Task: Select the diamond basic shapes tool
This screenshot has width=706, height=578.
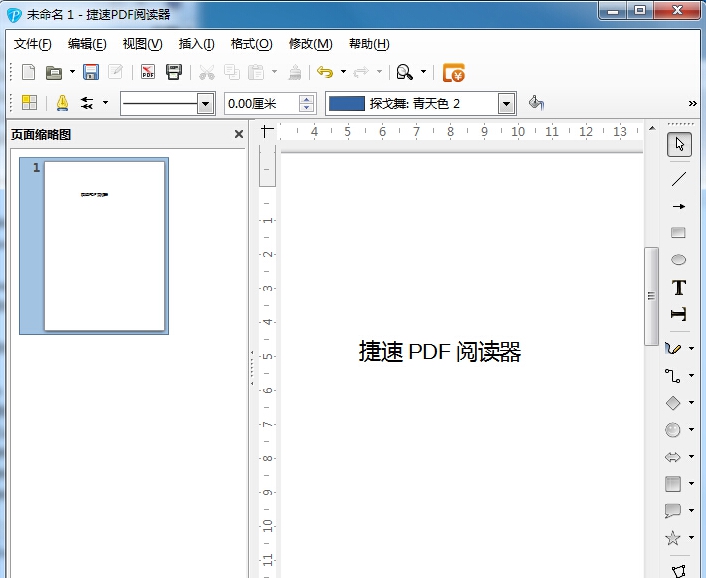Action: (673, 402)
